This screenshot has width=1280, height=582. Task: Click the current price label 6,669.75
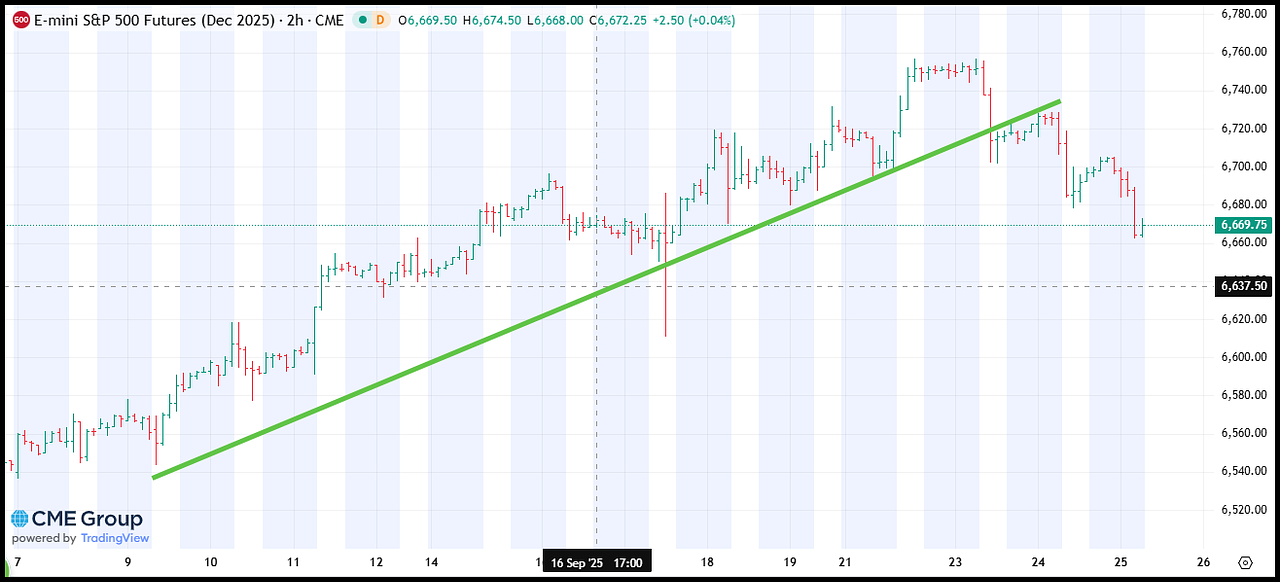pos(1245,225)
